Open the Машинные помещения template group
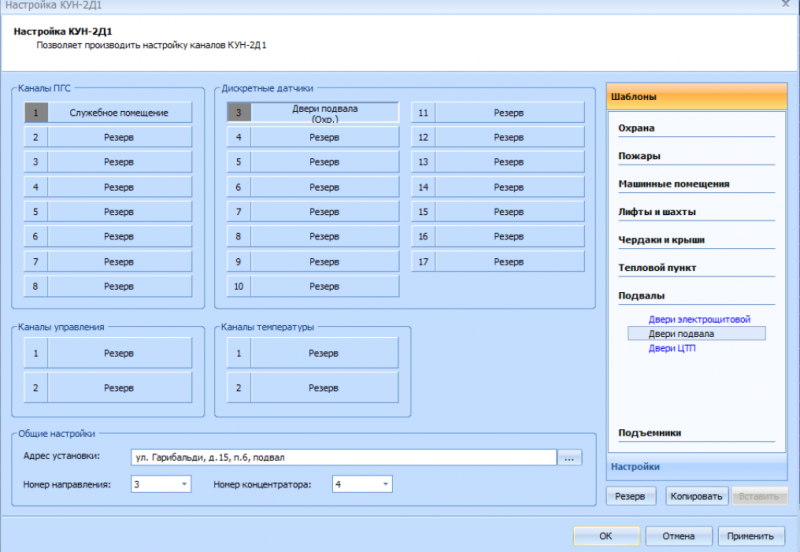Viewport: 800px width, 552px height. click(673, 184)
